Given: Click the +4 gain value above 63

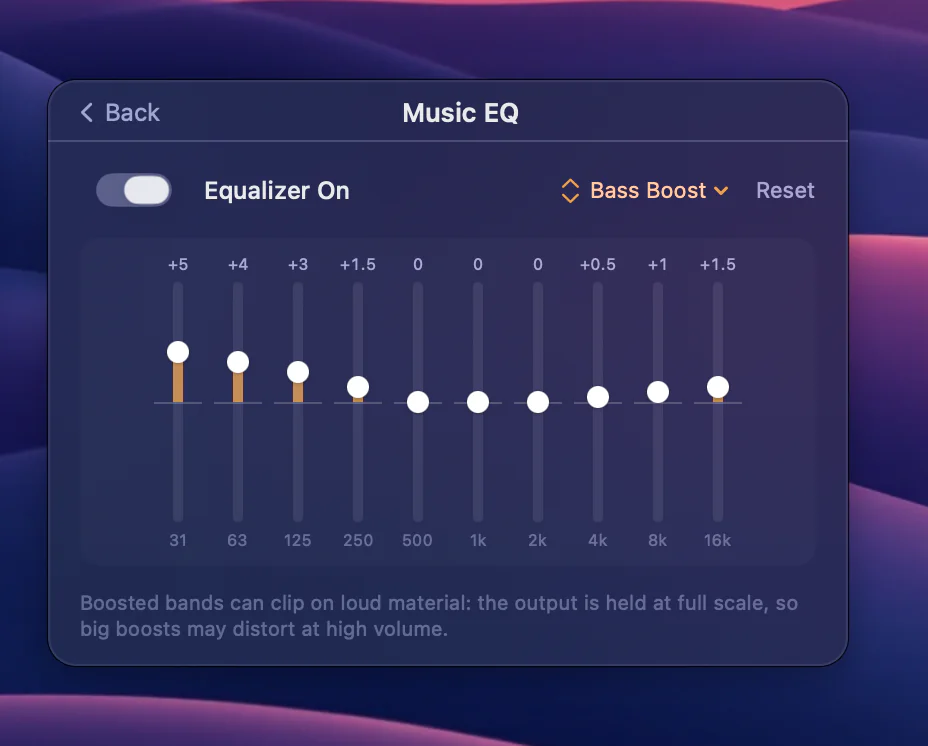Looking at the screenshot, I should tap(238, 264).
